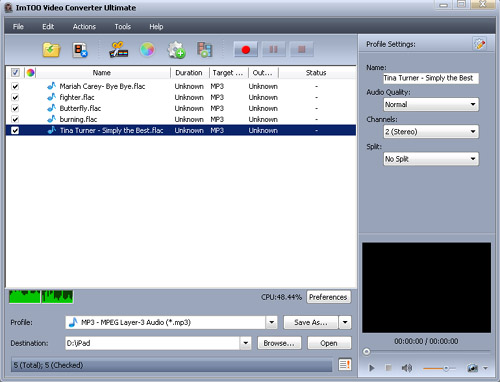This screenshot has height=382, width=500.
Task: Click the Remove file toolbar icon
Action: [80, 50]
